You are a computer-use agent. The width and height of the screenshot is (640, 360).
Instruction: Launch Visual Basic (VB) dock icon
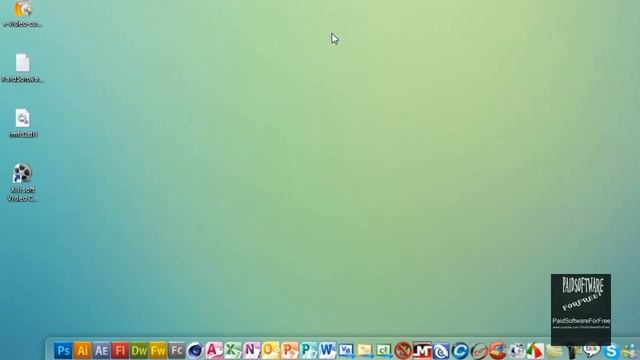coord(346,351)
